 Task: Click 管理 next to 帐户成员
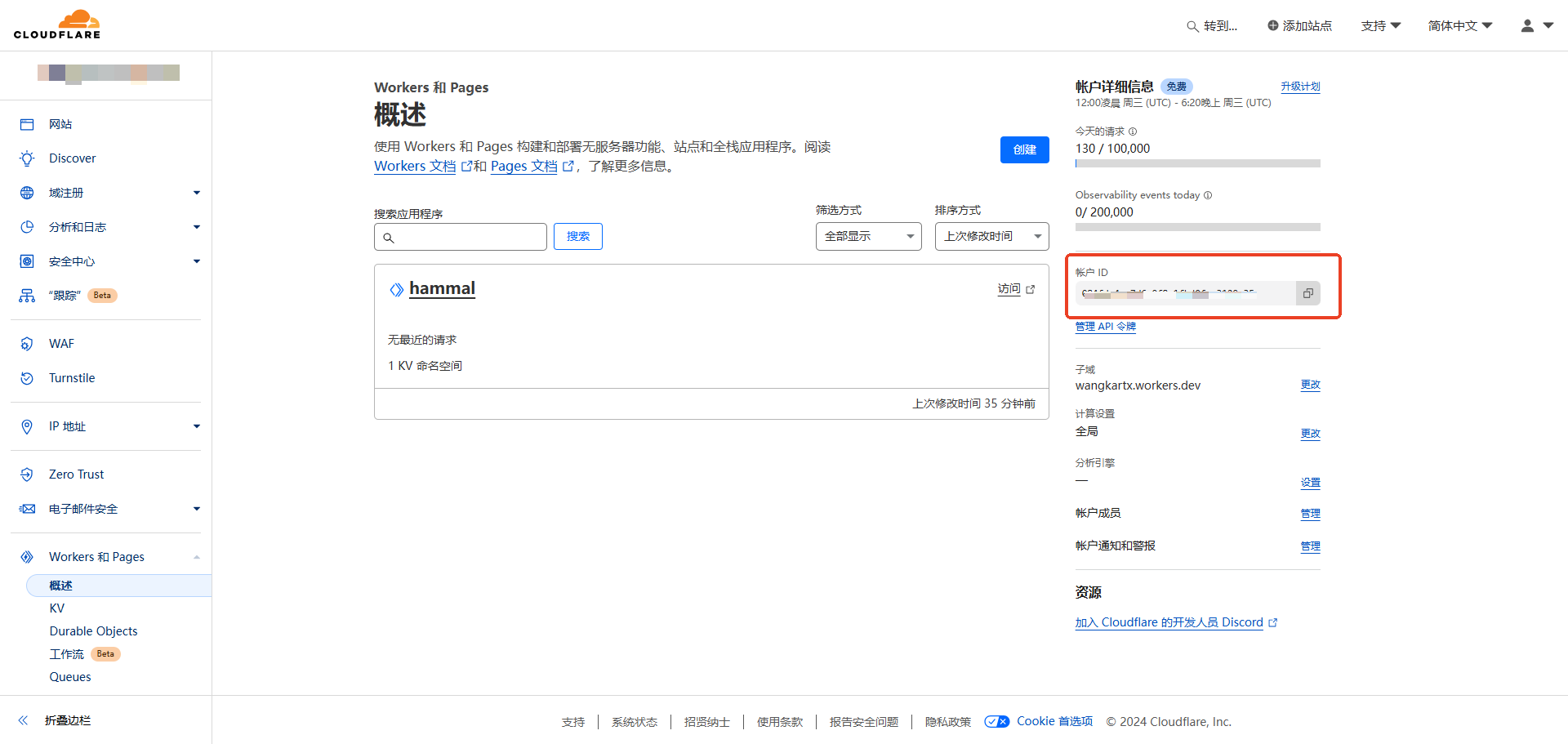[x=1311, y=514]
